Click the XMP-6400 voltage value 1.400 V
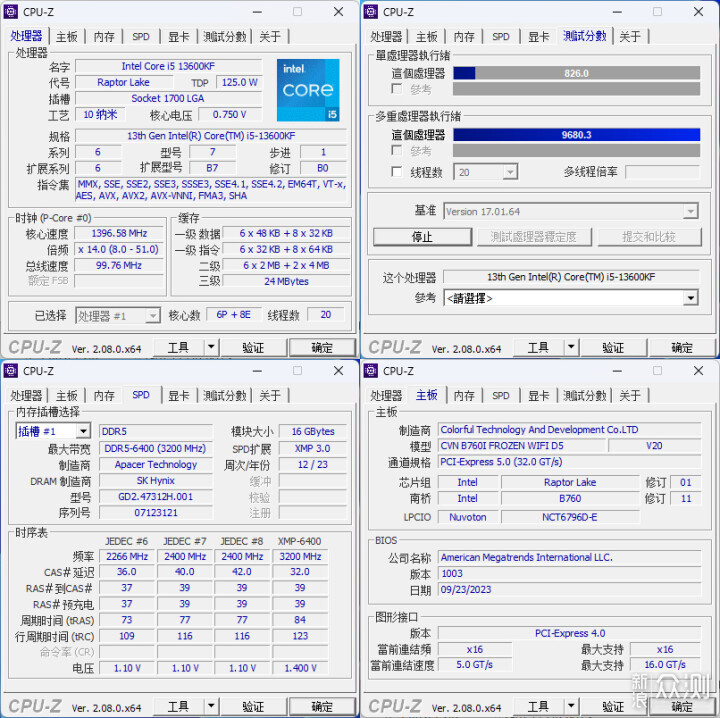The width and height of the screenshot is (720, 718). [x=300, y=668]
